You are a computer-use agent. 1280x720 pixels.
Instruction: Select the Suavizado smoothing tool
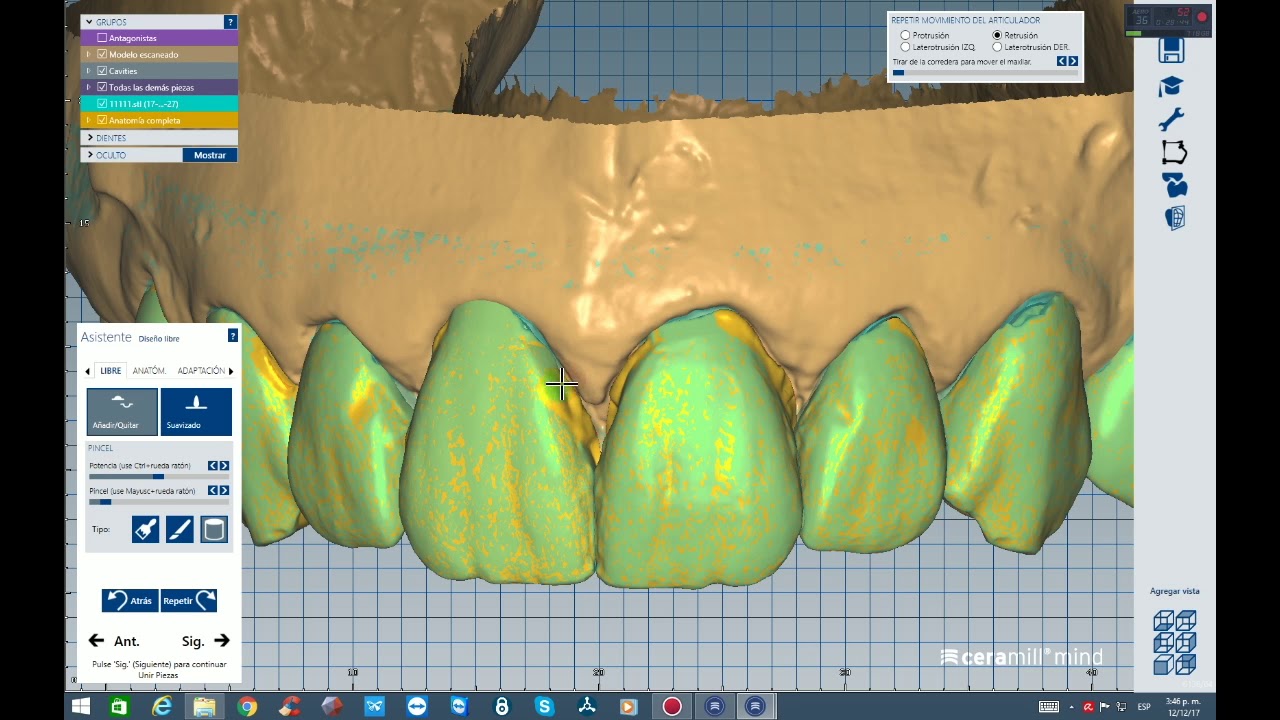[196, 412]
